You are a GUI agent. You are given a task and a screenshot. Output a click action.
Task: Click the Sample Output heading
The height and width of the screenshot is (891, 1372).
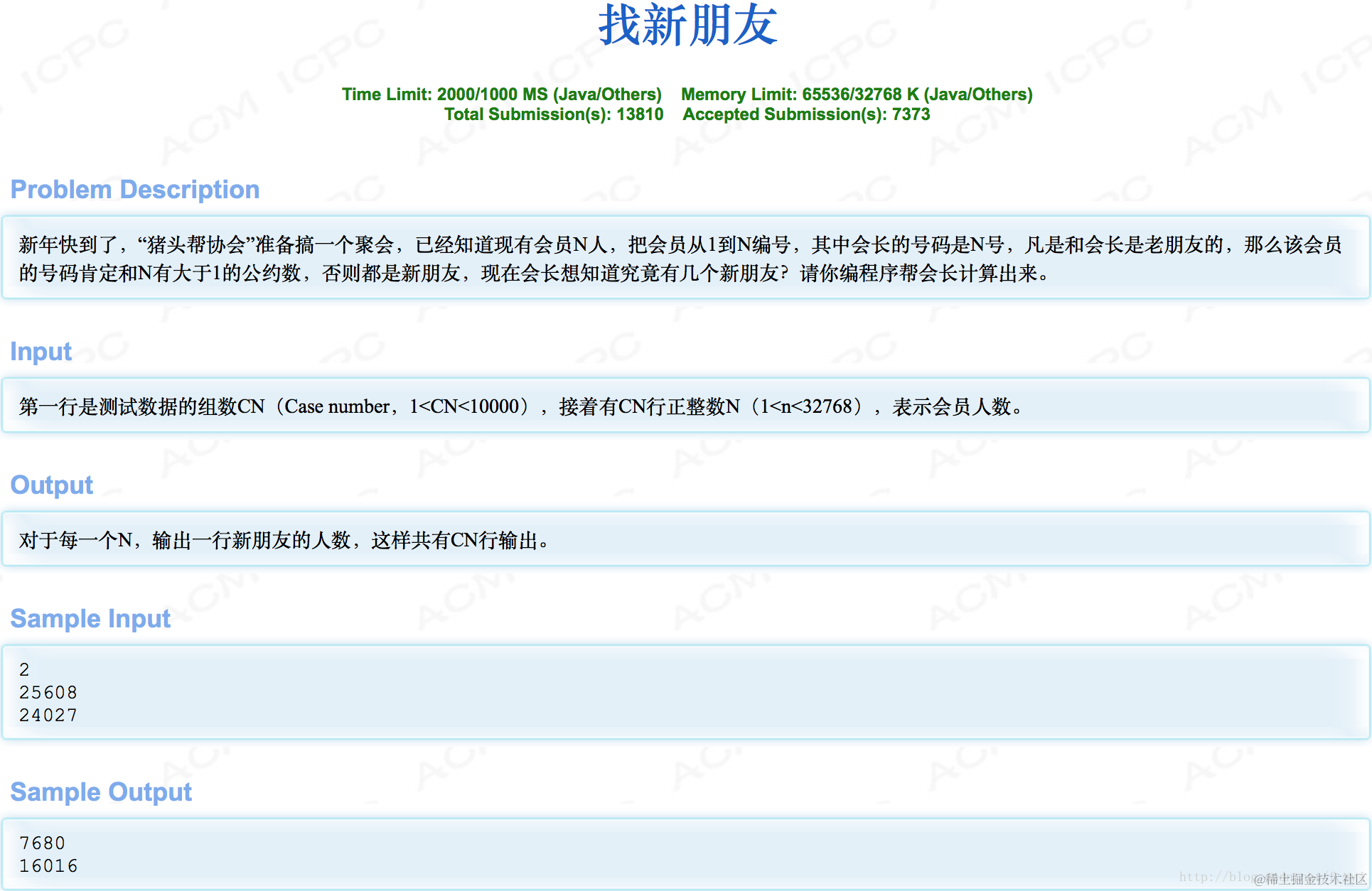[101, 792]
